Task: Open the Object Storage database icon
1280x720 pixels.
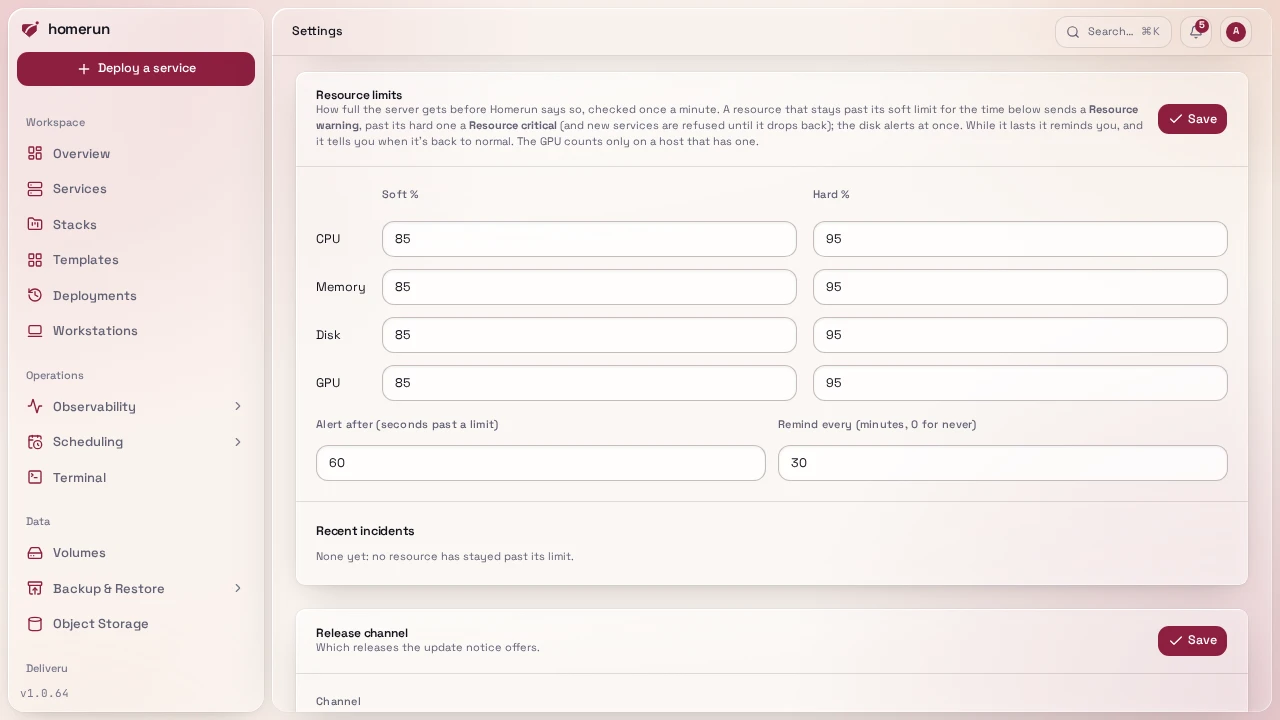Action: [x=35, y=624]
